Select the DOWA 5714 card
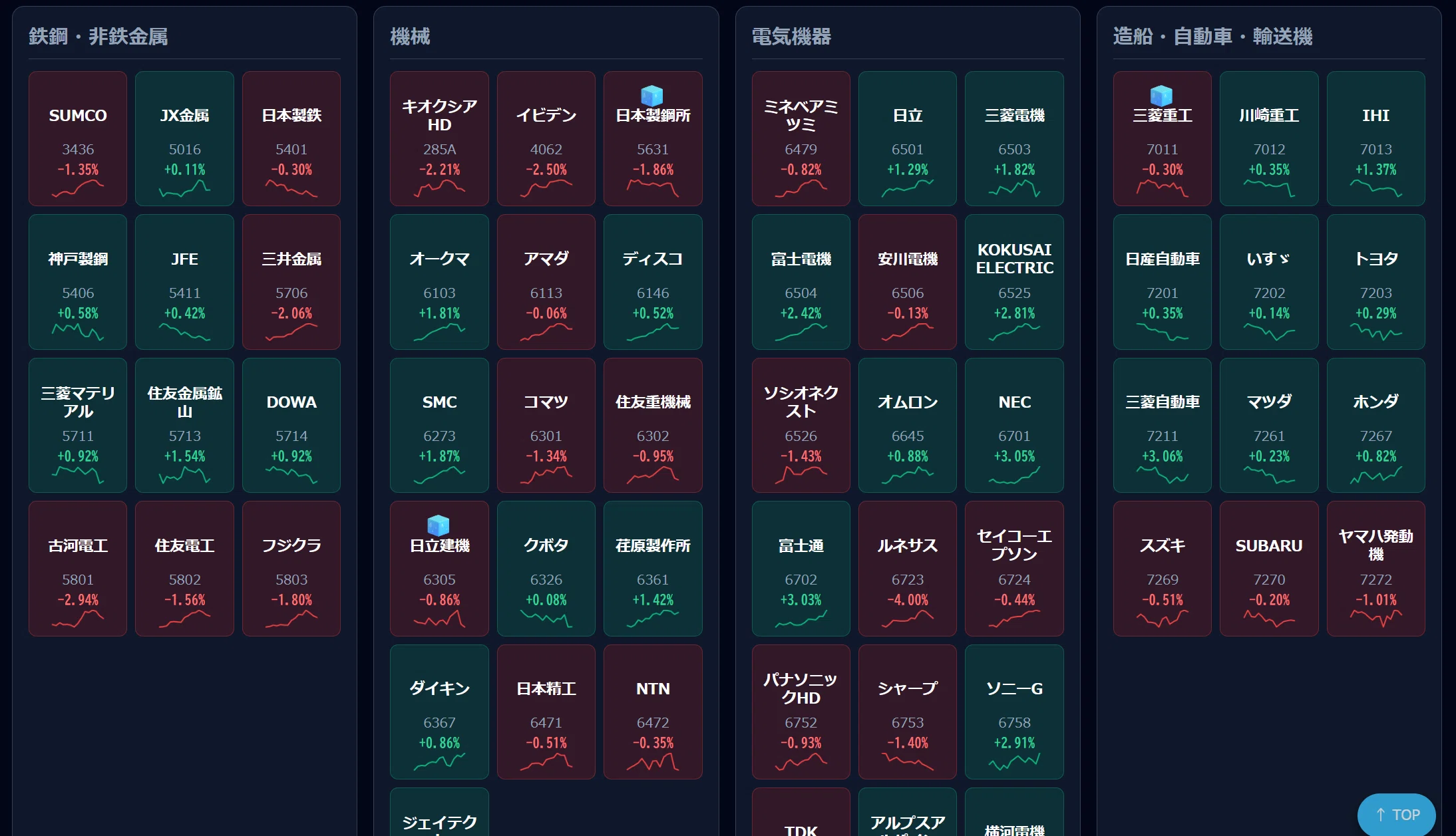The height and width of the screenshot is (836, 1456). (291, 425)
